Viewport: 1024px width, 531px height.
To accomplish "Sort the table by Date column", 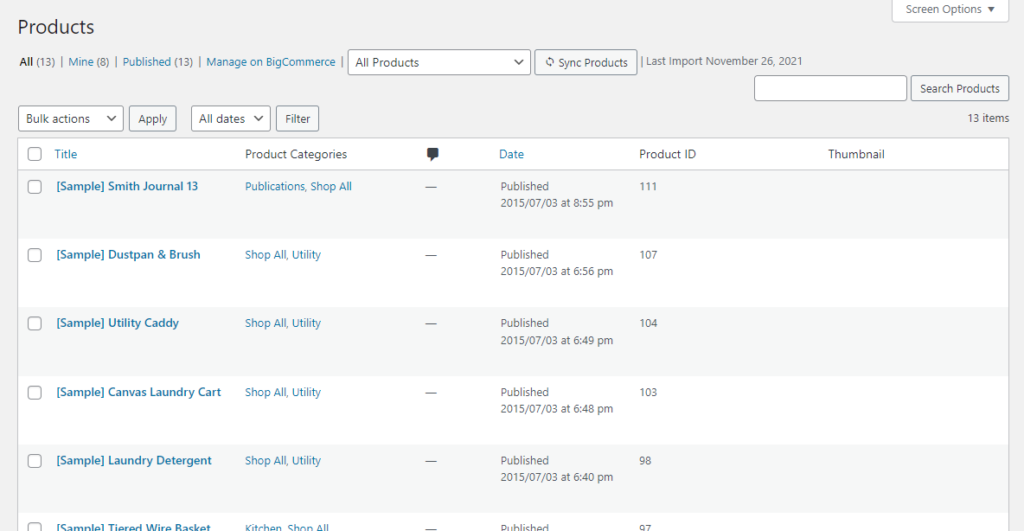I will (511, 154).
